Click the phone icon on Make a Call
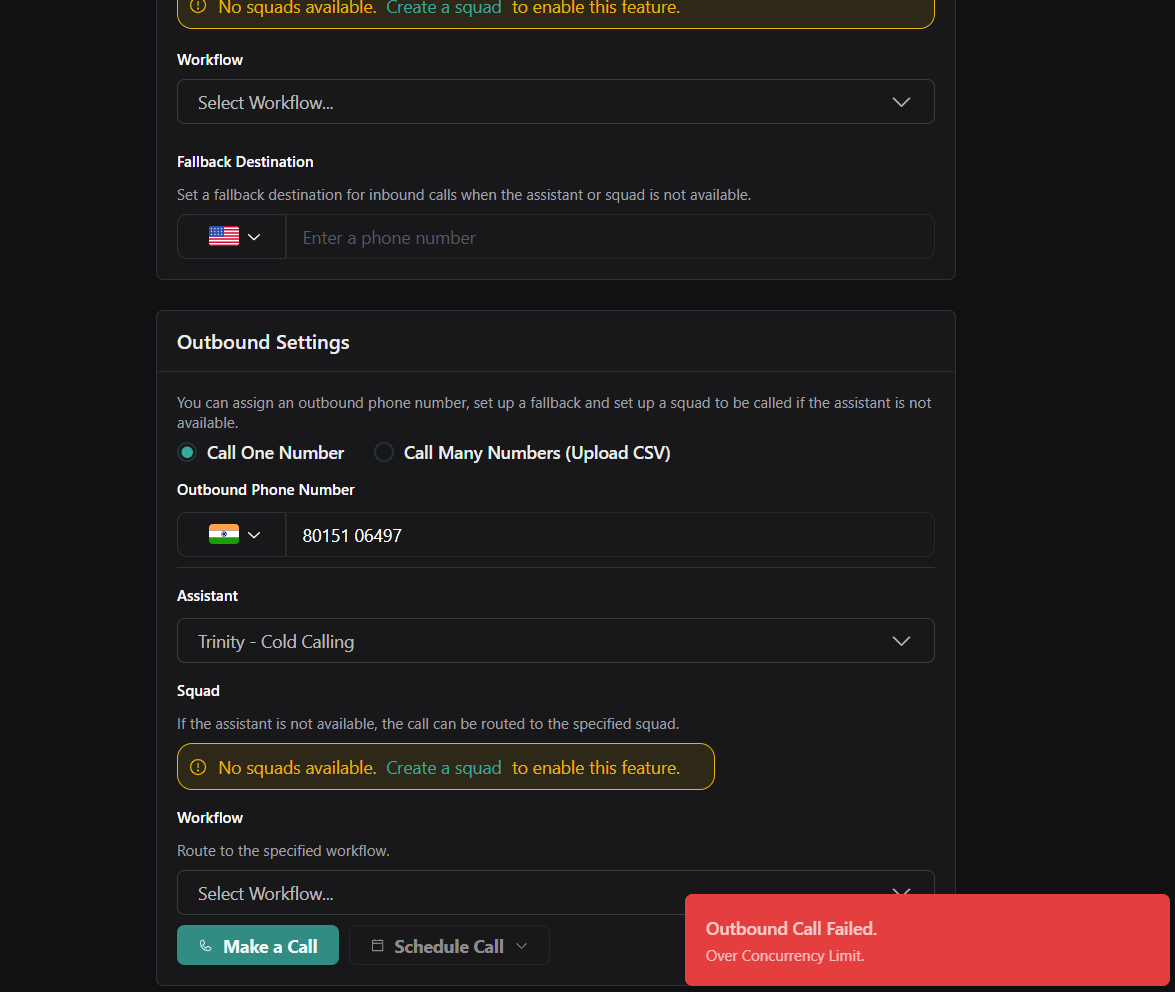This screenshot has height=992, width=1175. pos(206,946)
